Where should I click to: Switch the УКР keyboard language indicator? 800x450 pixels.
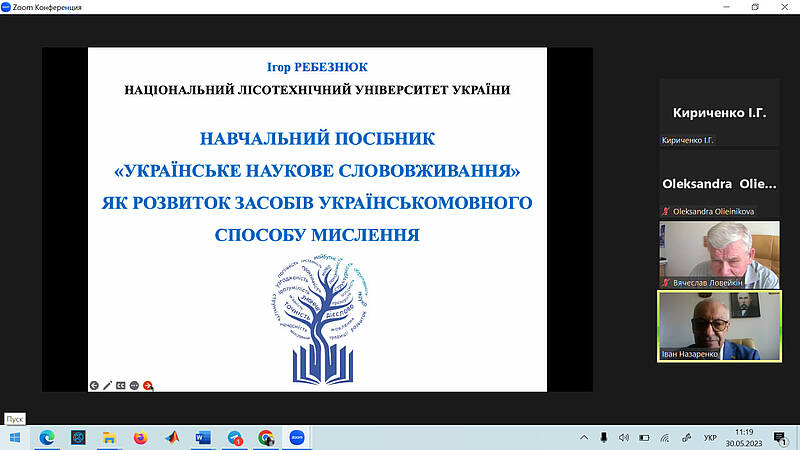(710, 437)
